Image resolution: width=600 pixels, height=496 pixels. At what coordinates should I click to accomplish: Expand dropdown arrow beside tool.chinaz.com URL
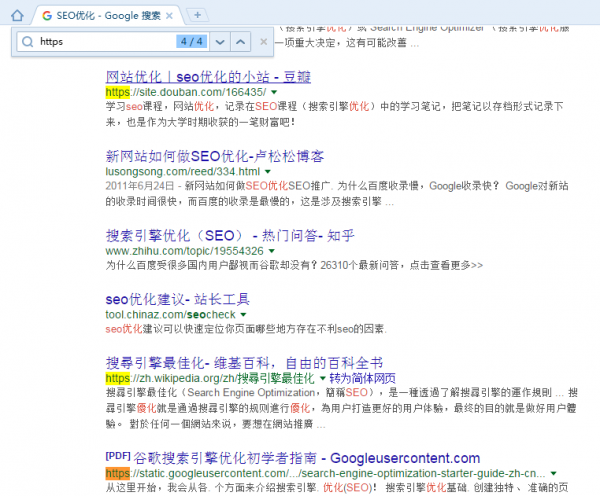244,316
